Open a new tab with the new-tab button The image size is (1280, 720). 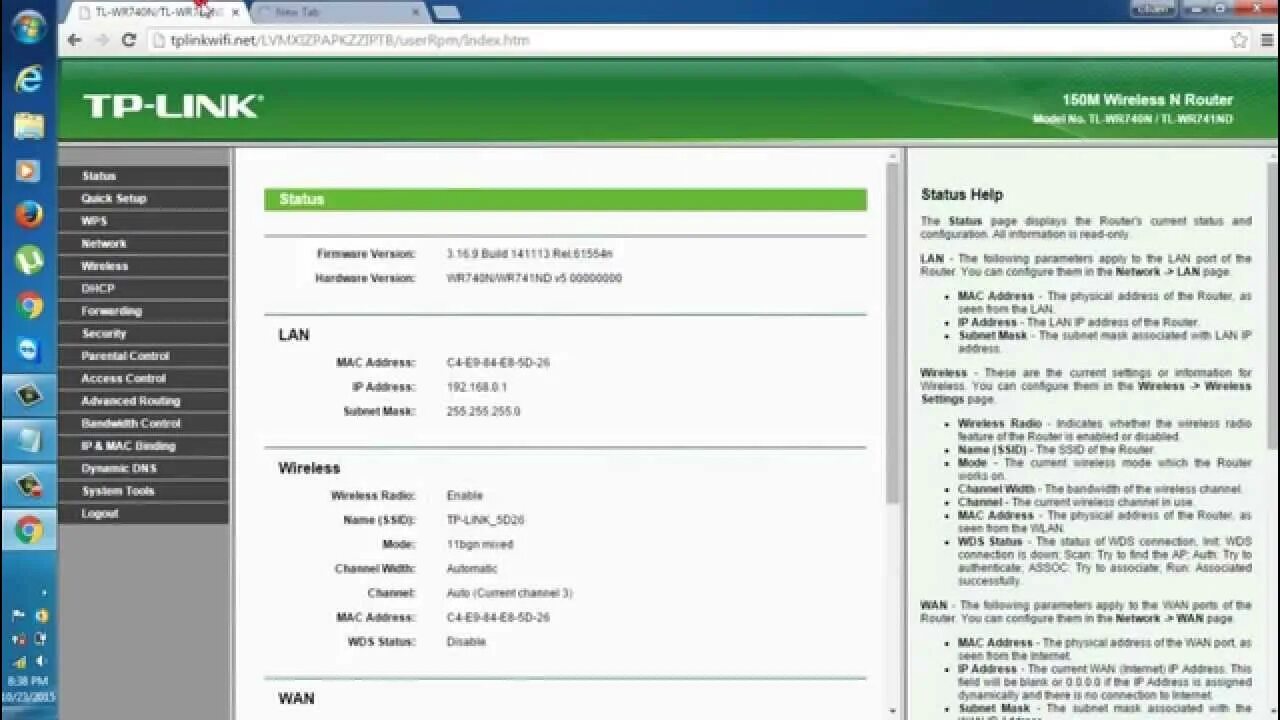point(446,12)
